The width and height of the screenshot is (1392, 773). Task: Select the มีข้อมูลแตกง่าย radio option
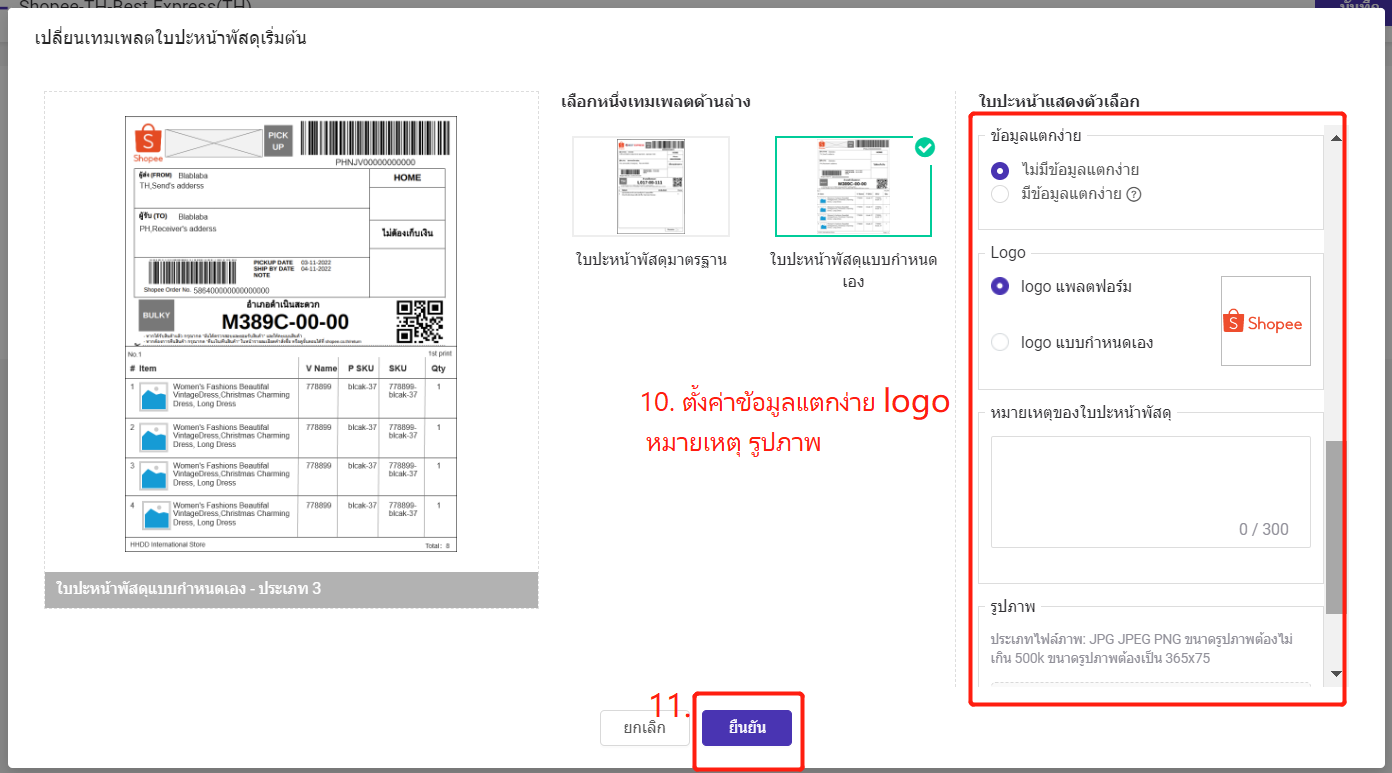click(1000, 194)
